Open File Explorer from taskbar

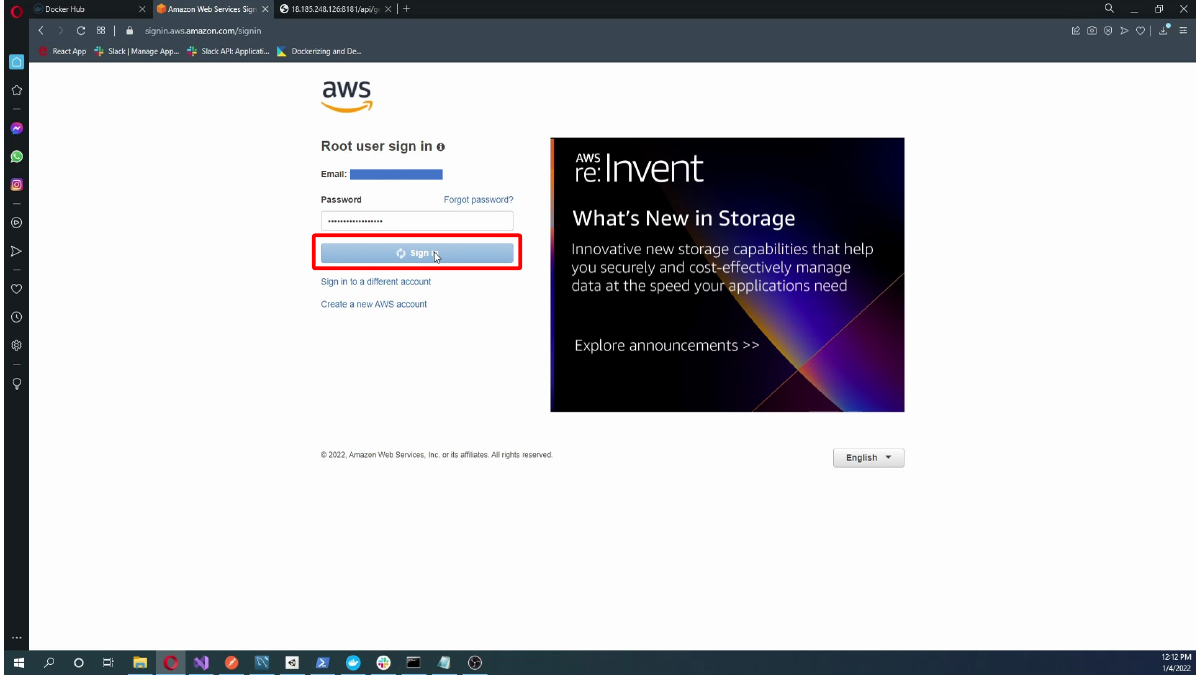(140, 662)
